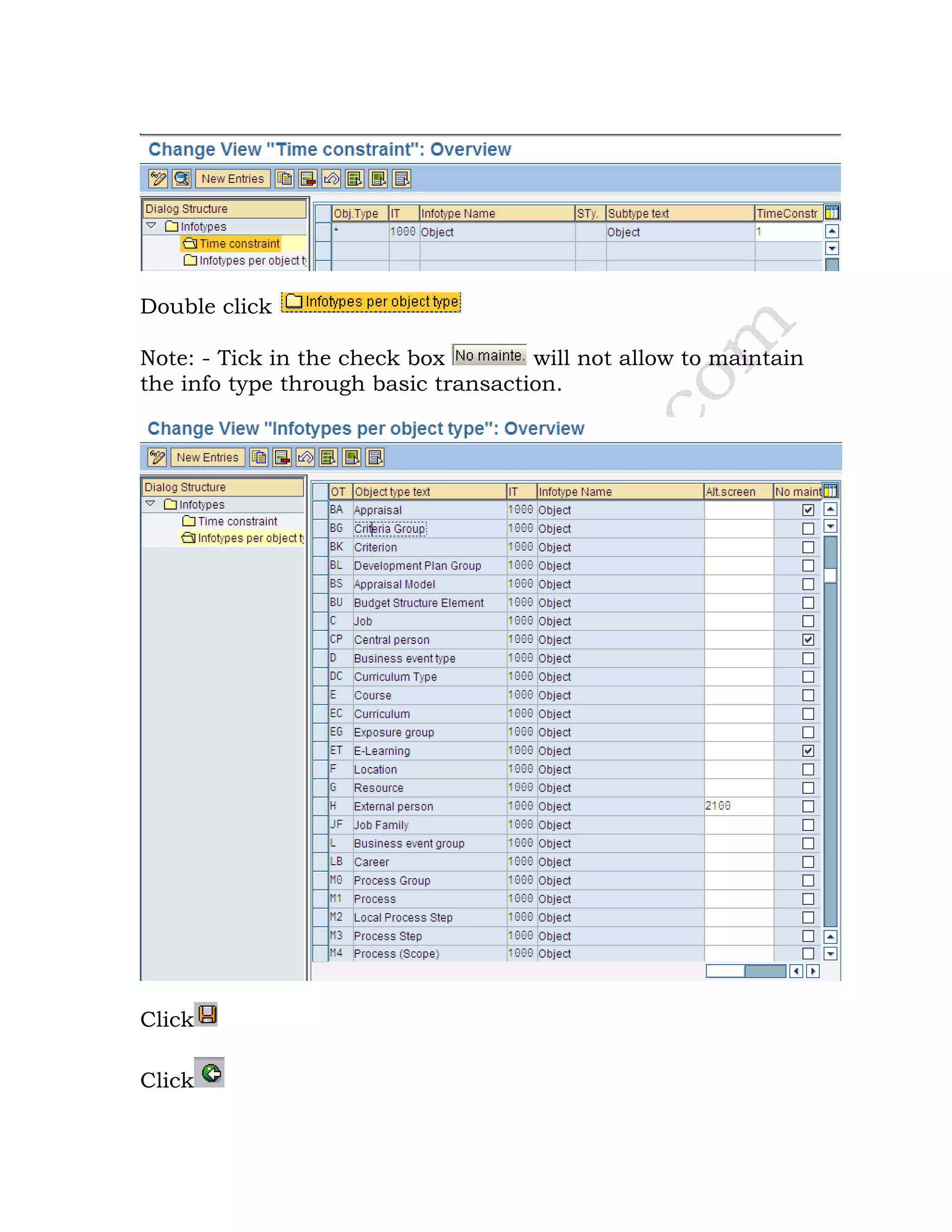The width and height of the screenshot is (952, 1232).
Task: Click Copy As icon in Time constraint toolbar
Action: pyautogui.click(x=284, y=179)
